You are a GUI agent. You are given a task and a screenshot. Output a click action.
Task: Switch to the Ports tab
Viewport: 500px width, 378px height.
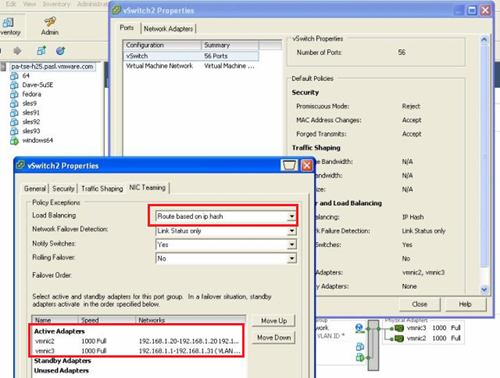(x=127, y=28)
